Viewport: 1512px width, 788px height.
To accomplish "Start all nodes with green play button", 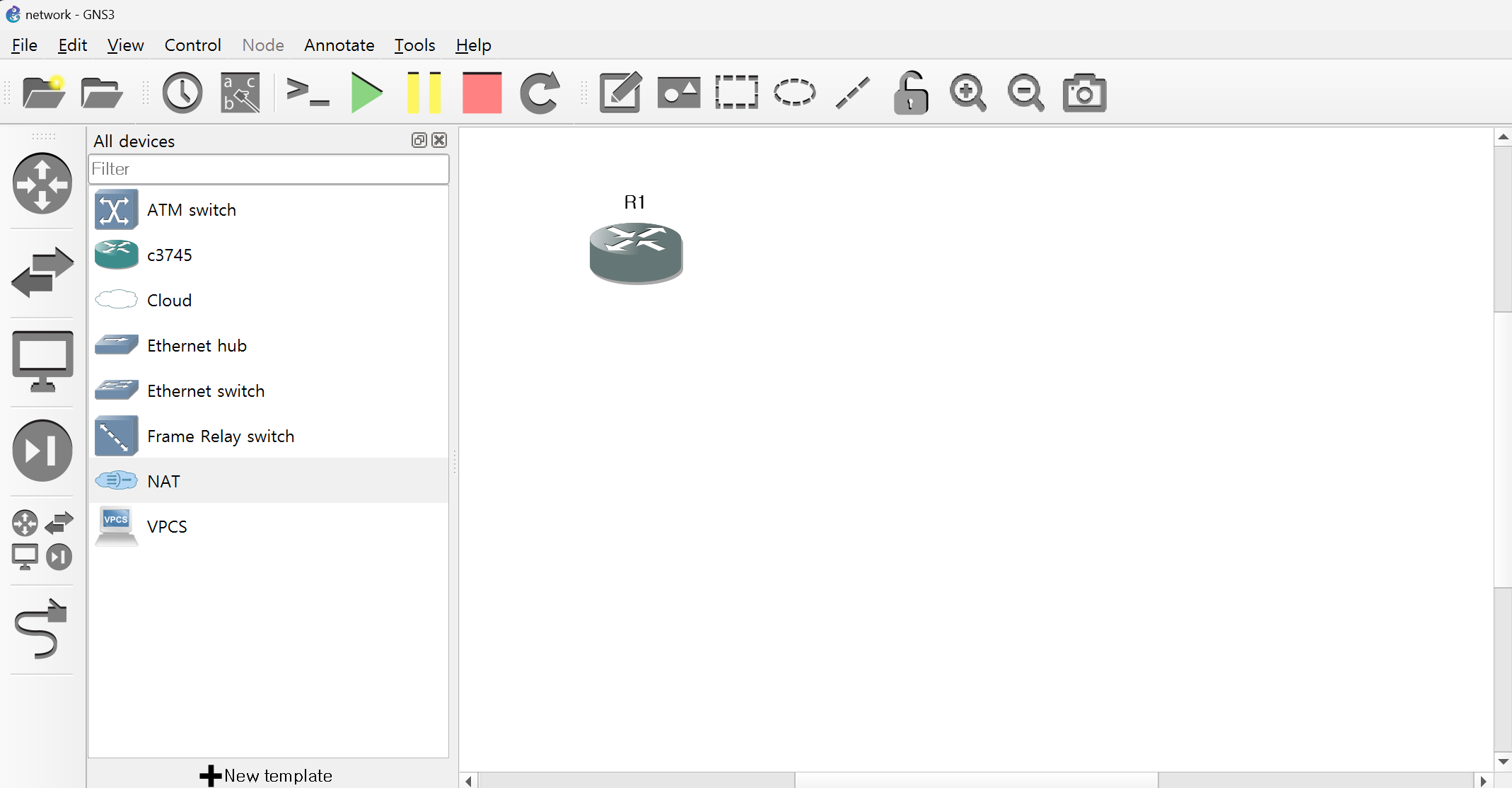I will click(366, 93).
